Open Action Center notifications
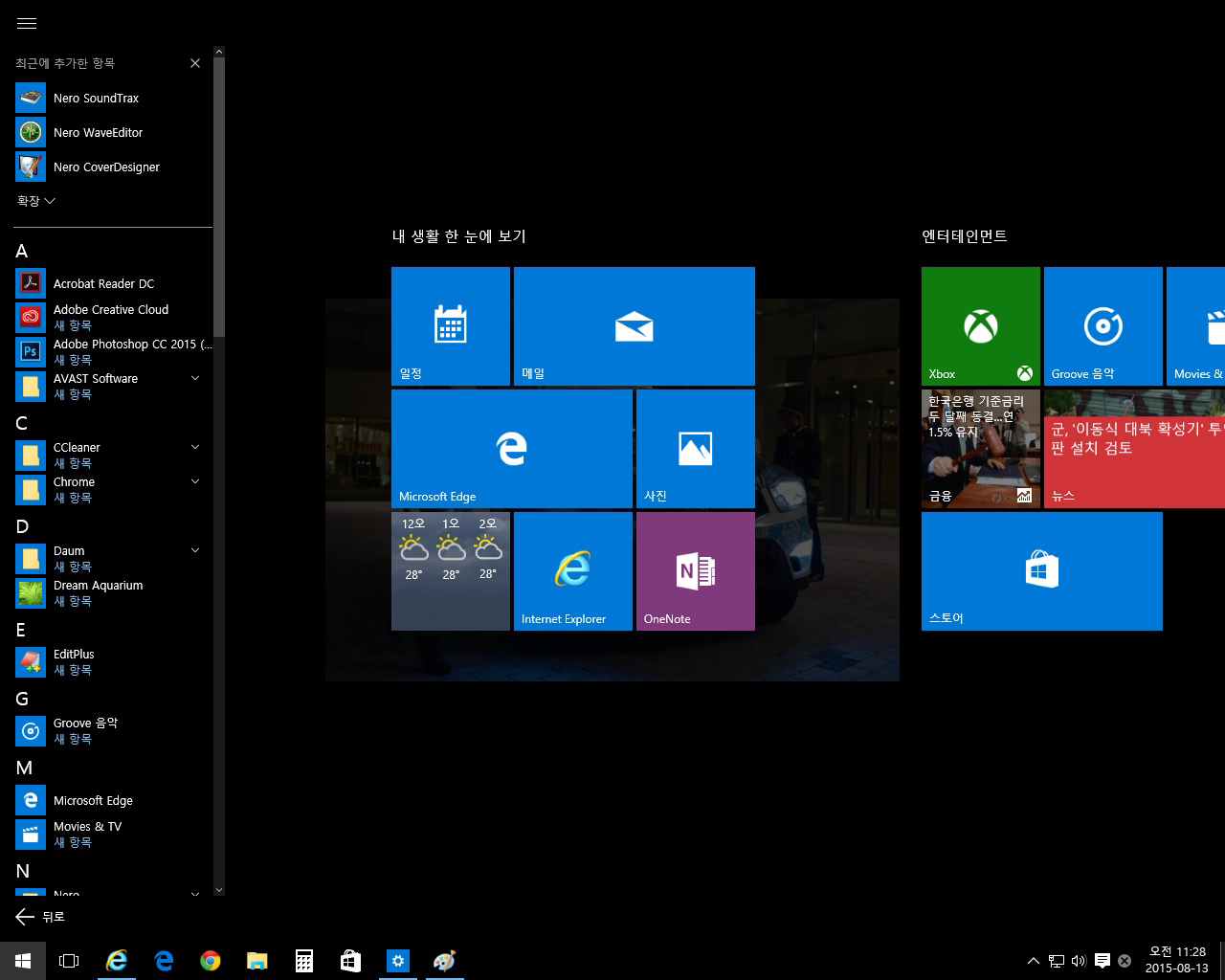This screenshot has height=980, width=1225. click(x=1102, y=961)
